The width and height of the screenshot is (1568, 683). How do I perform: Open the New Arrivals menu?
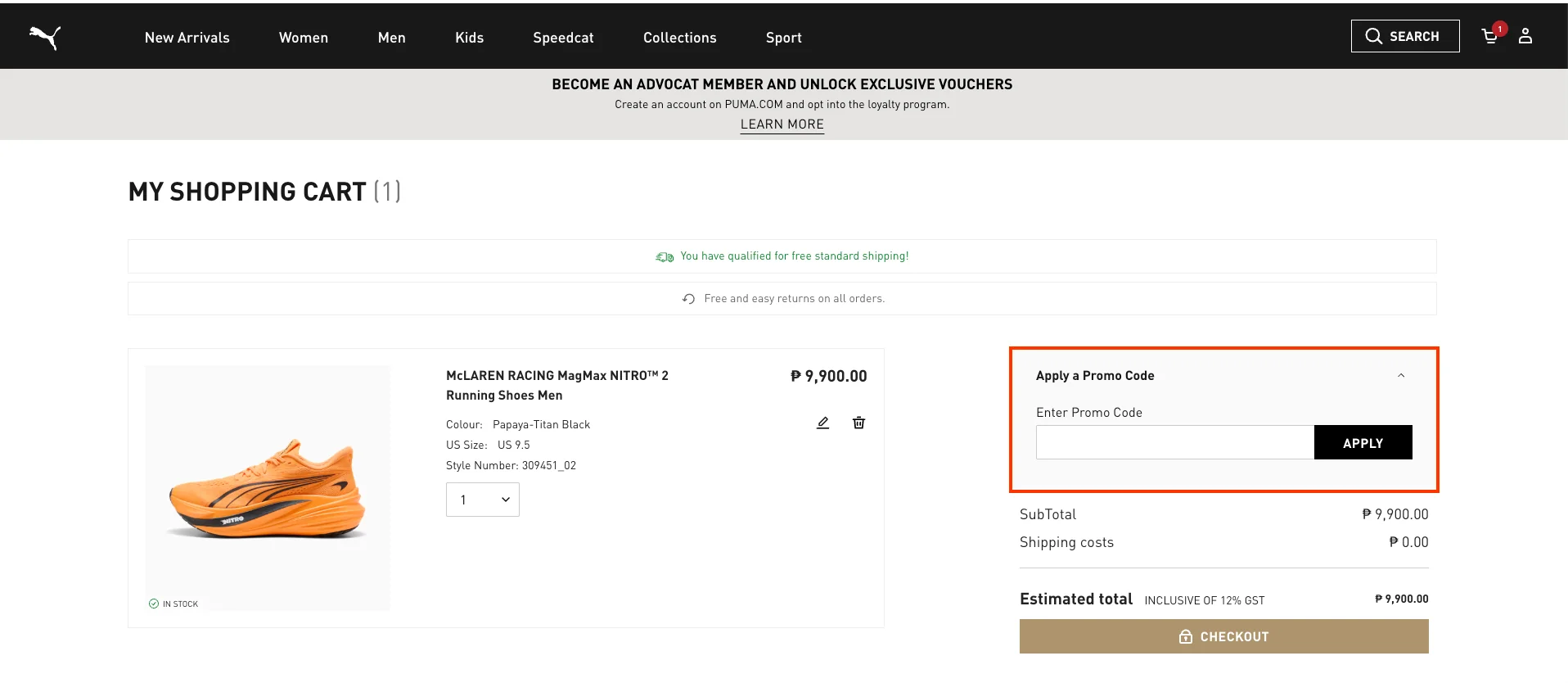(x=187, y=38)
